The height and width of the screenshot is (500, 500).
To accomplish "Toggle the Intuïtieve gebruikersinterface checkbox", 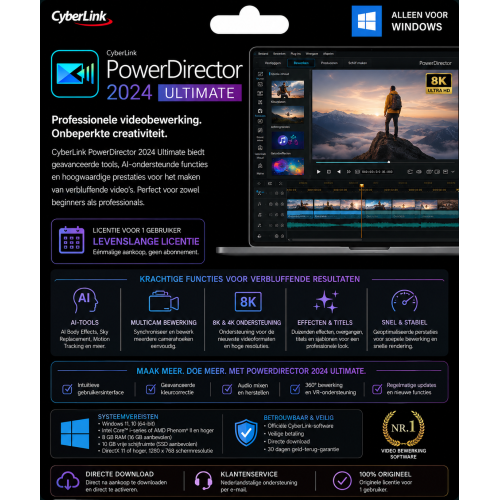I will 67,389.
